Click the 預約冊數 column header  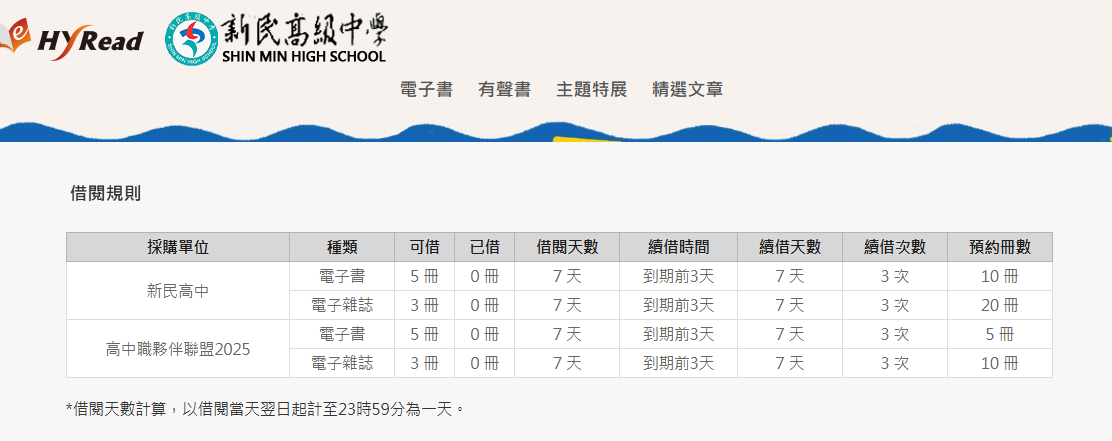pos(999,247)
